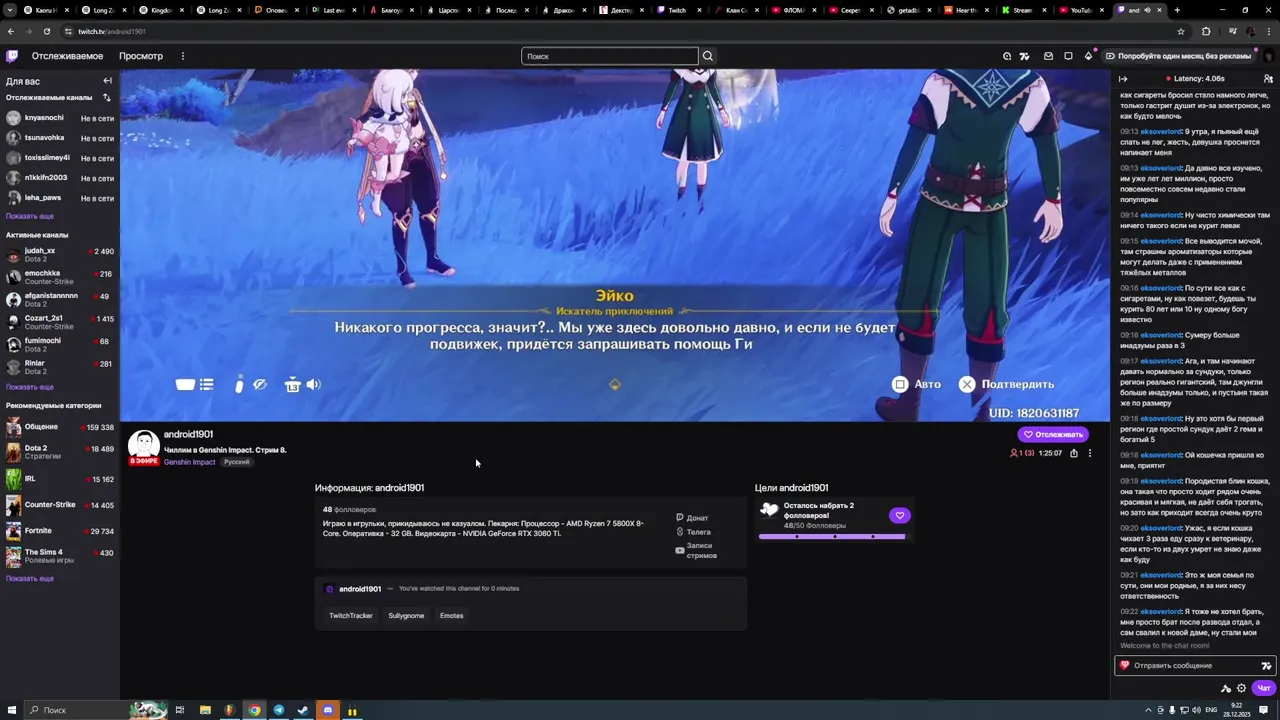The width and height of the screenshot is (1280, 720).
Task: Open the Донат panel link
Action: [x=692, y=518]
